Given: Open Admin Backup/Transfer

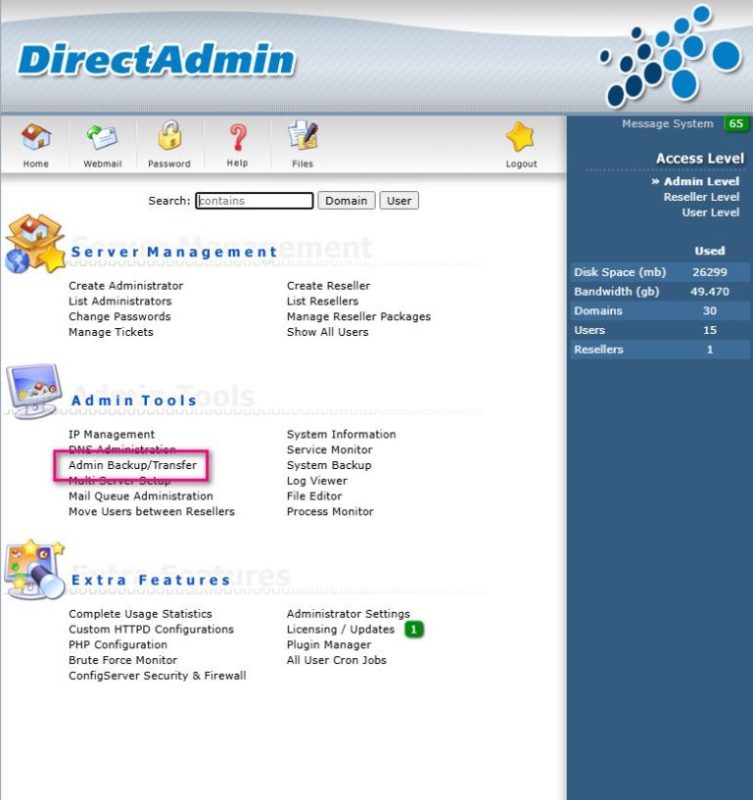Looking at the screenshot, I should pos(132,465).
